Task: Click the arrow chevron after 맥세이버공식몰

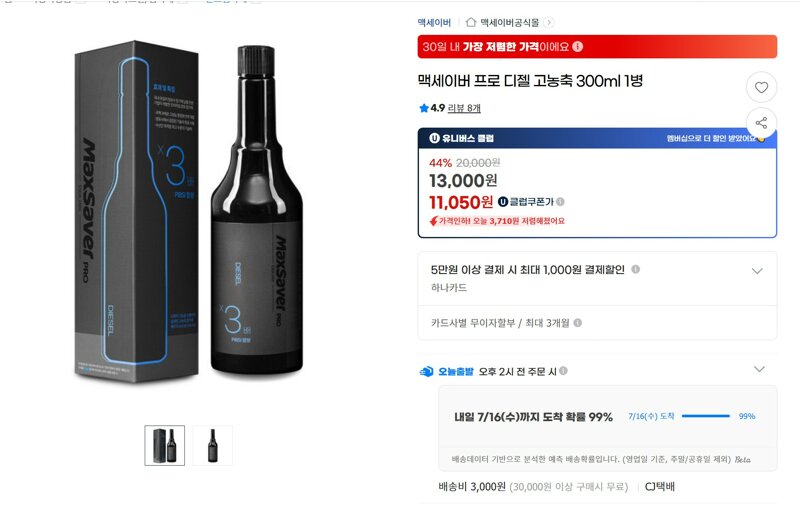Action: [548, 22]
